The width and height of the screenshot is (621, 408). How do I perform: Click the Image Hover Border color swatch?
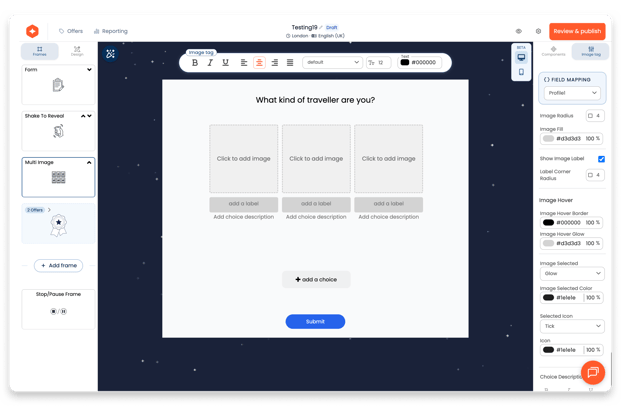[x=548, y=223]
